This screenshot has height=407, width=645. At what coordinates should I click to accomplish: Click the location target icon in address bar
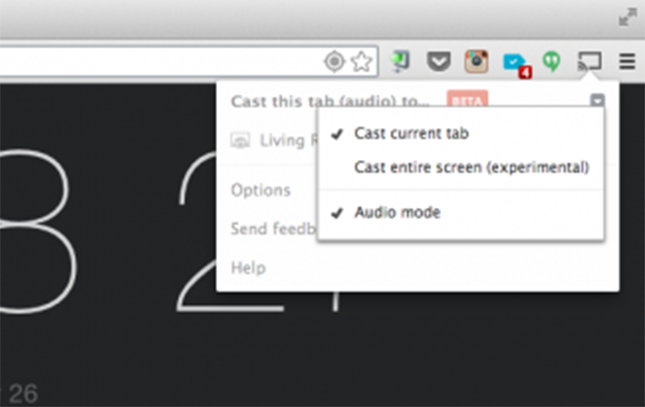tap(334, 62)
